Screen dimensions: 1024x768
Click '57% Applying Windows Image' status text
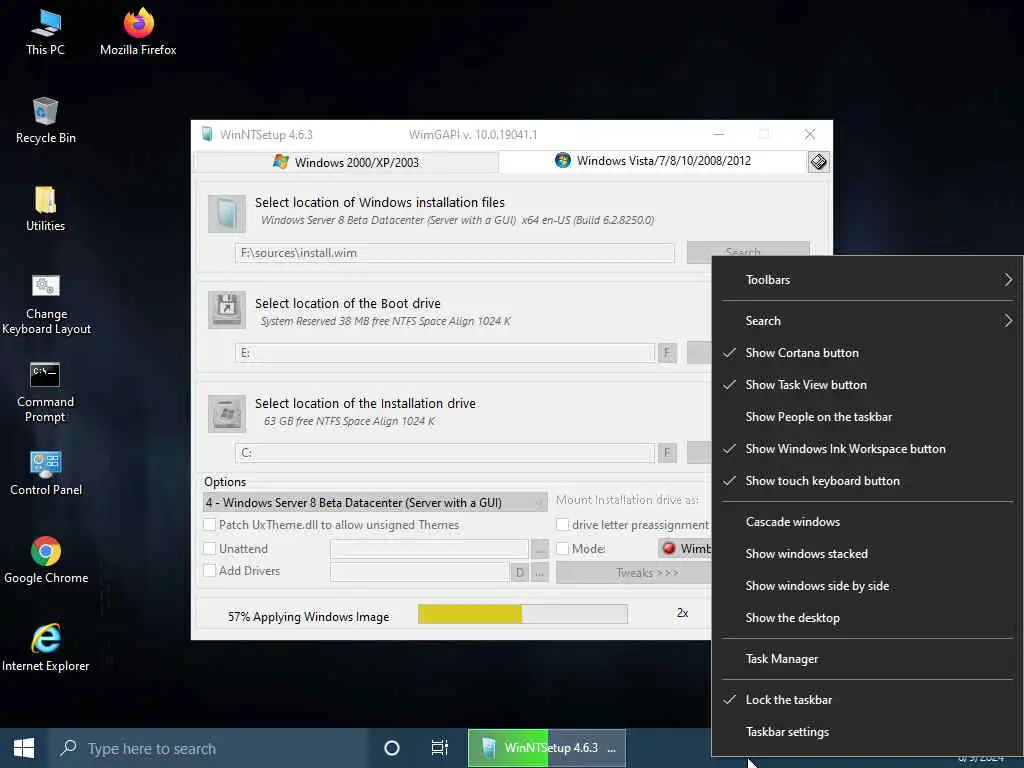[308, 616]
